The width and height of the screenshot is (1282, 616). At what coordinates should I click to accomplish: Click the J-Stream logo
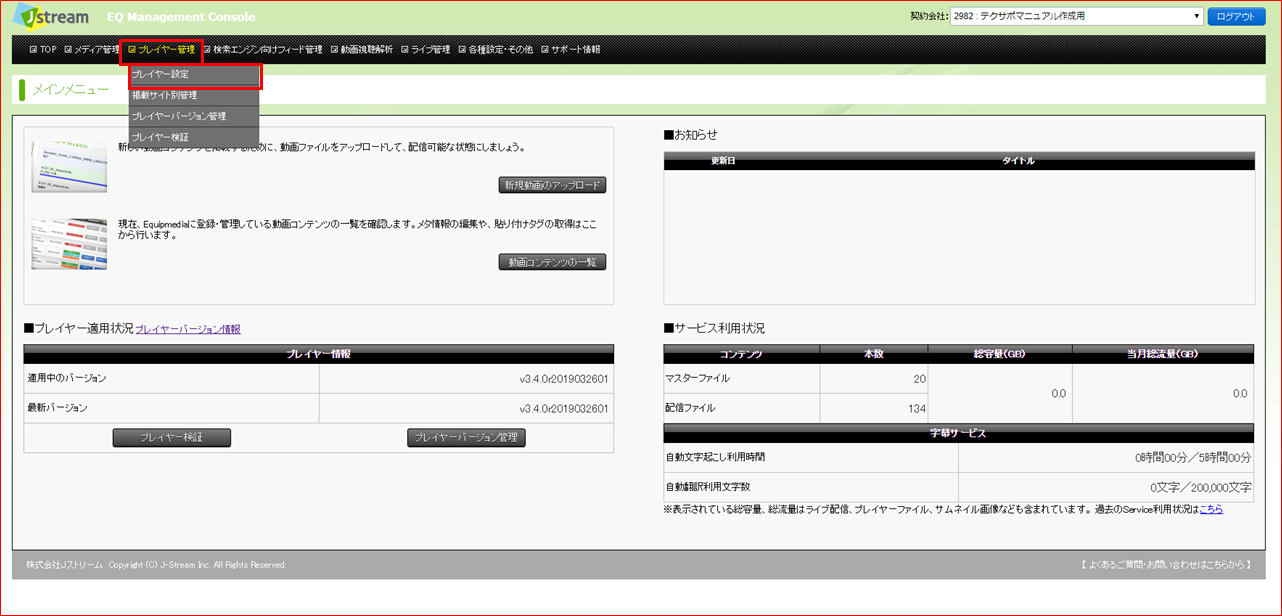(52, 17)
